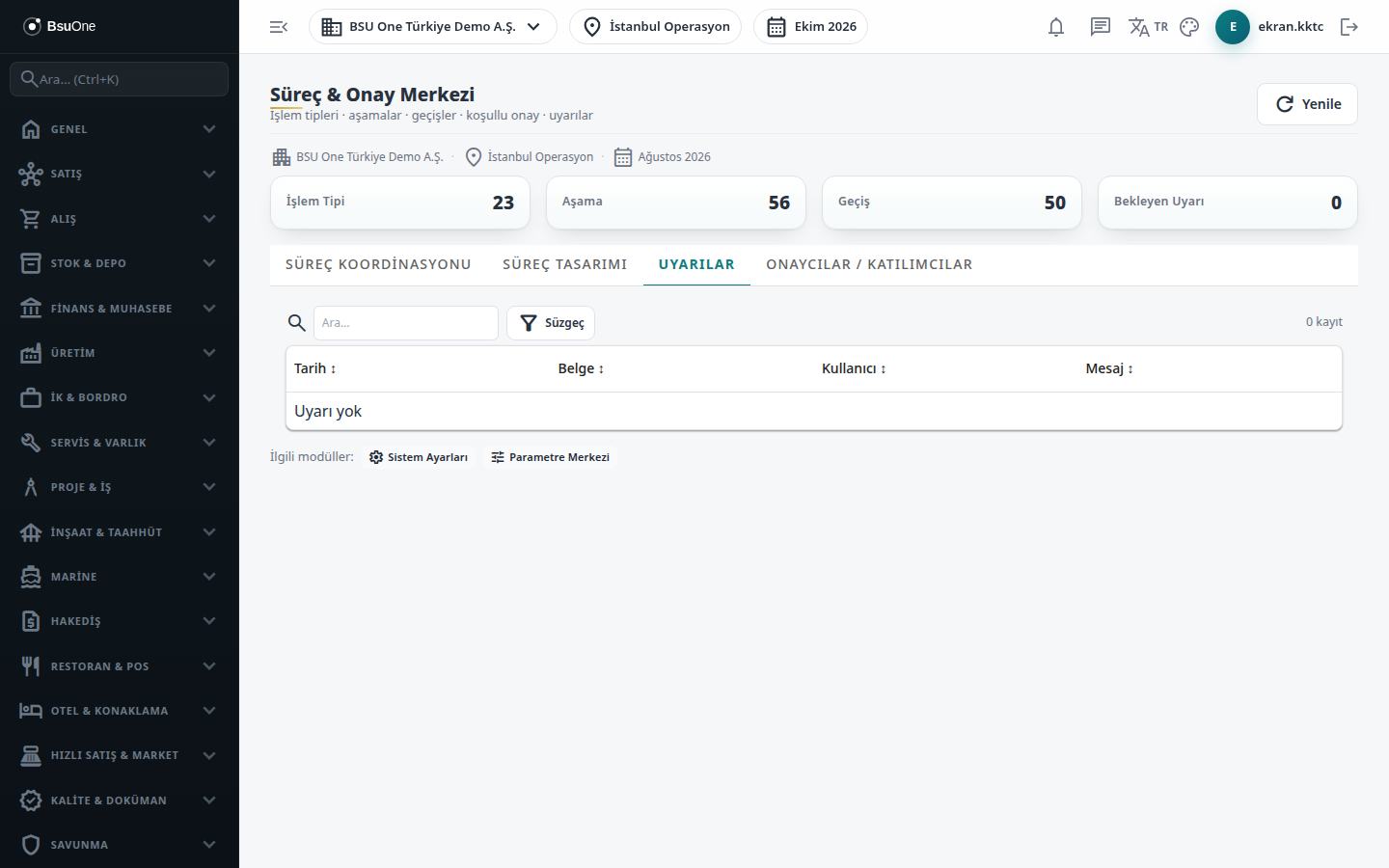The width and height of the screenshot is (1389, 868).
Task: Click the user avatar E
Action: click(x=1233, y=27)
